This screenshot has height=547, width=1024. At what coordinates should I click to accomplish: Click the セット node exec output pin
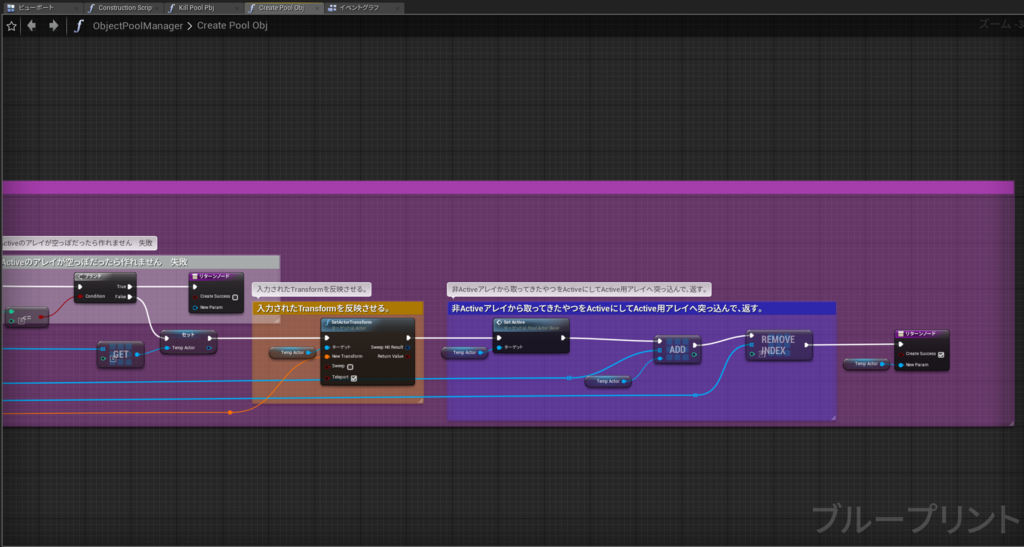tap(210, 338)
